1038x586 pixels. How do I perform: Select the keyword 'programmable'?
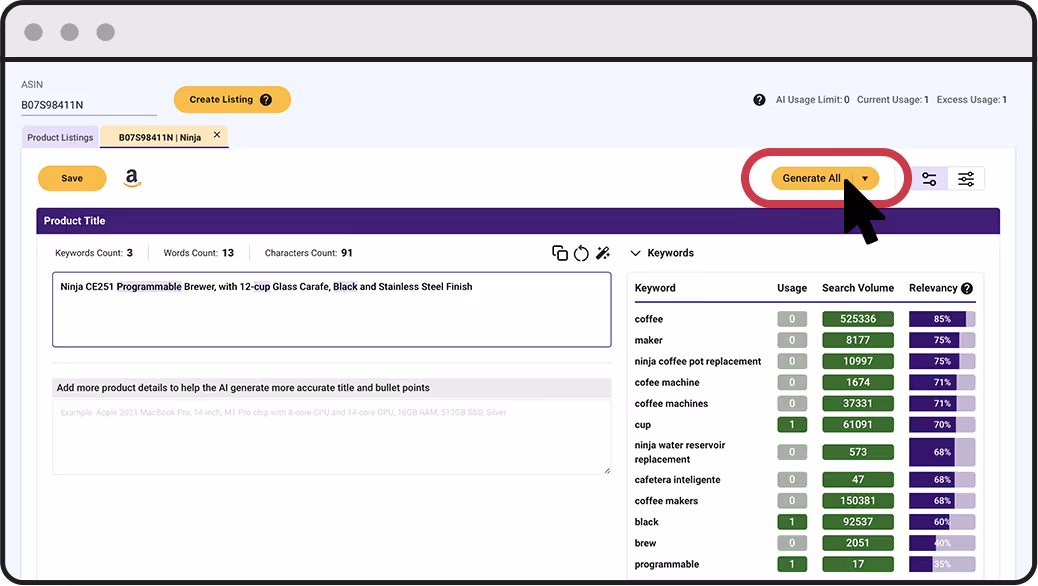click(667, 564)
